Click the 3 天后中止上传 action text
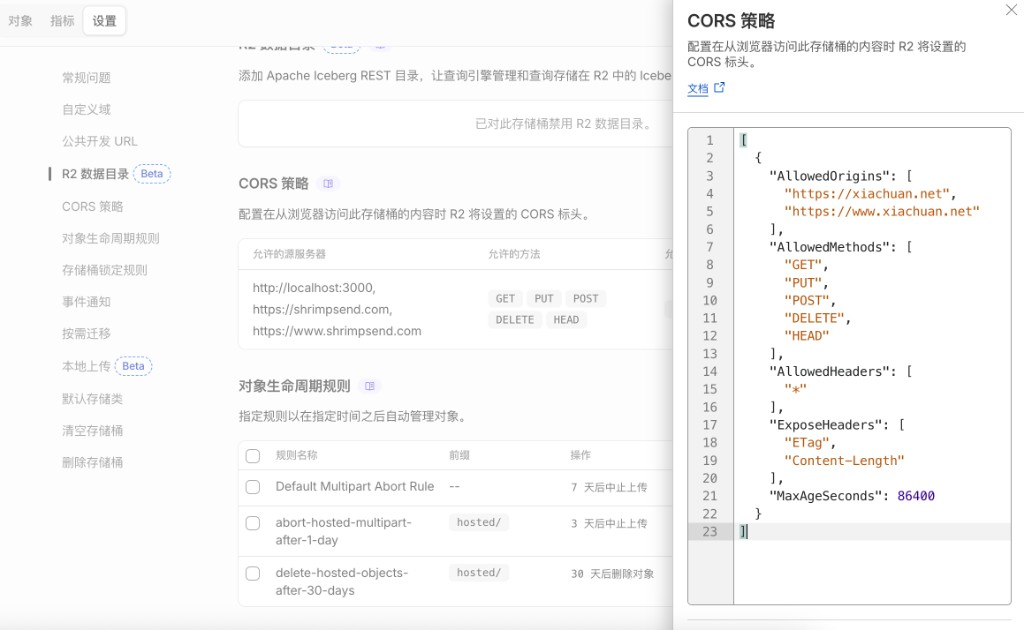Screen dimensions: 1024x630 [x=609, y=523]
